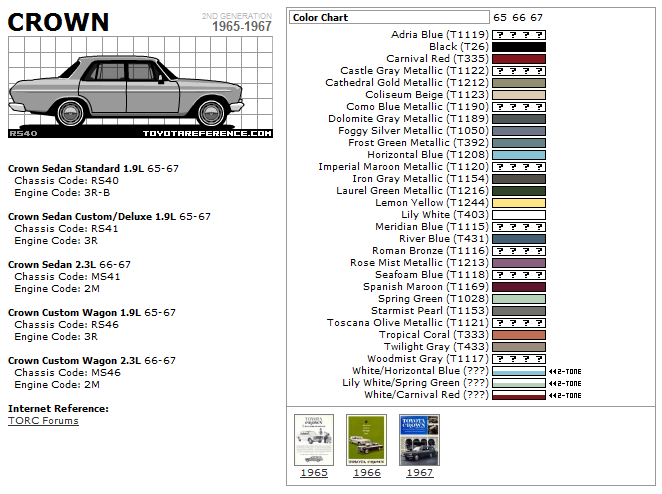Click 'Engine Code: 3R-B' text
This screenshot has width=662, height=494.
(x=62, y=193)
